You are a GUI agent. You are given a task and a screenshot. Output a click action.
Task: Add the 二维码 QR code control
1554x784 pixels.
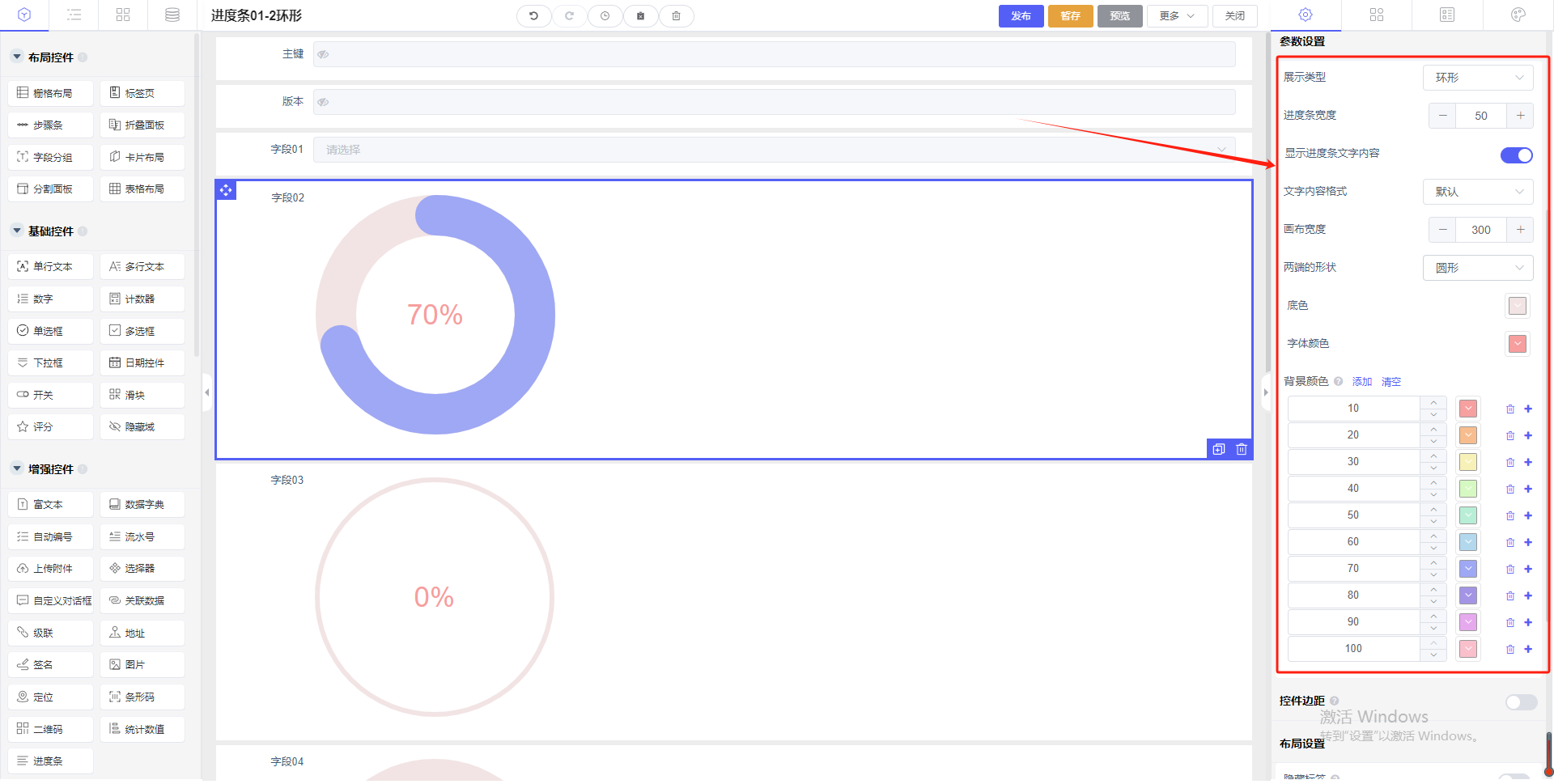50,729
